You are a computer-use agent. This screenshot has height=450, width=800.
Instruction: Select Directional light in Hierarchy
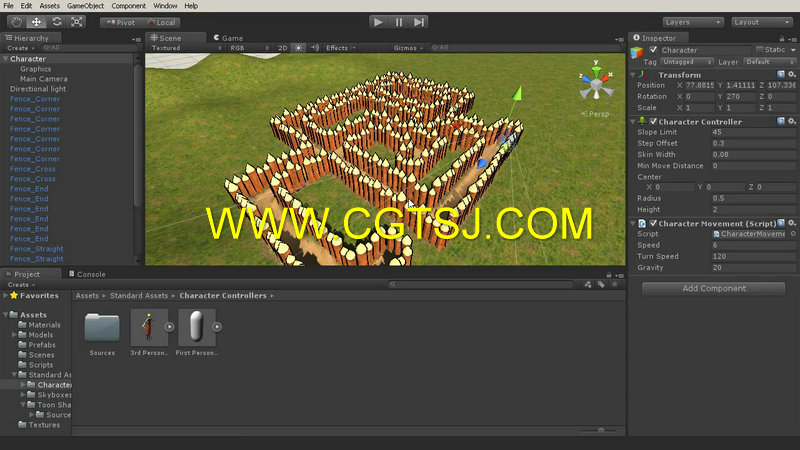coord(38,89)
